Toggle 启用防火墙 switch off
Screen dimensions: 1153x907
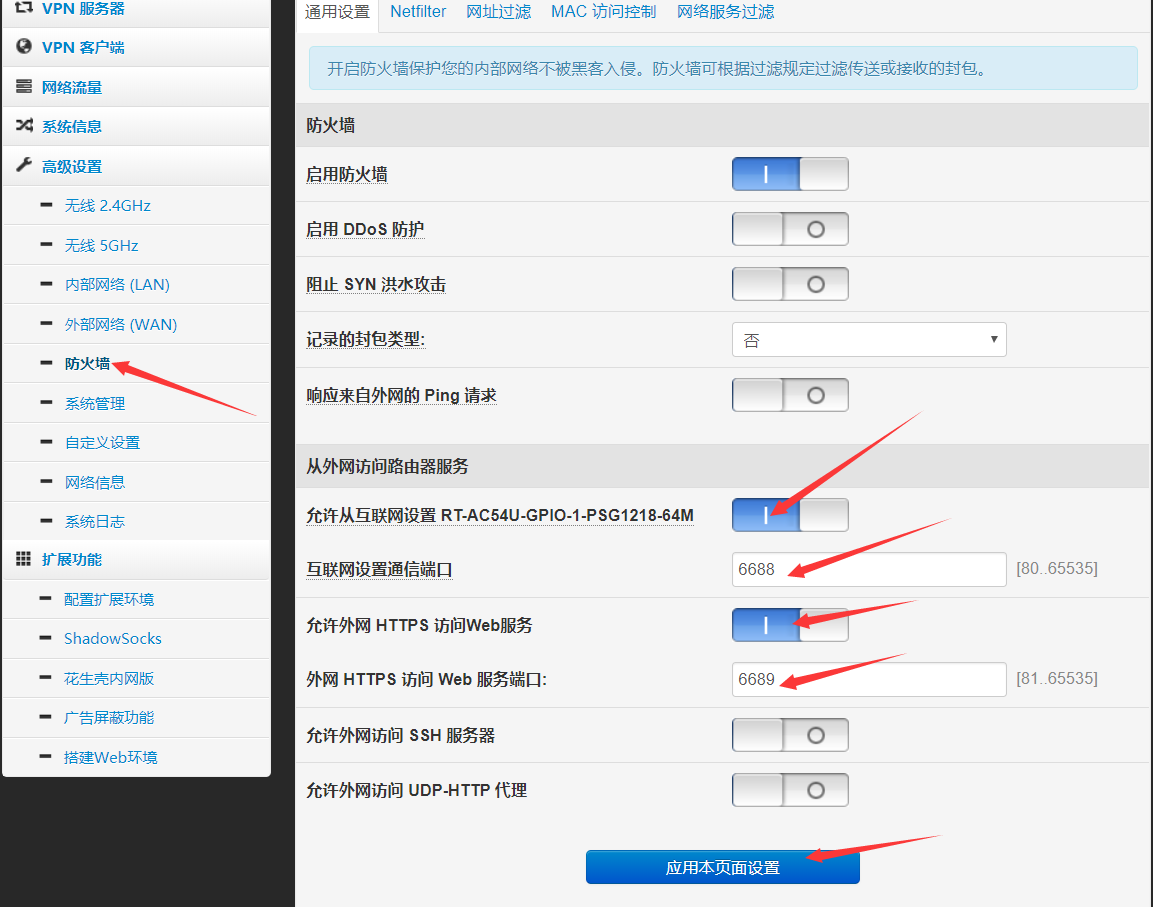pos(790,174)
